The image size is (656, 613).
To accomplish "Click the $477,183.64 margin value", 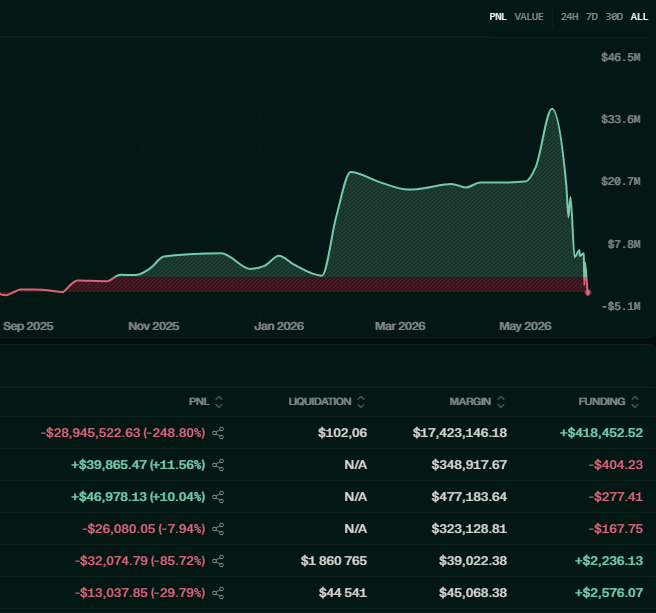I will [x=469, y=497].
